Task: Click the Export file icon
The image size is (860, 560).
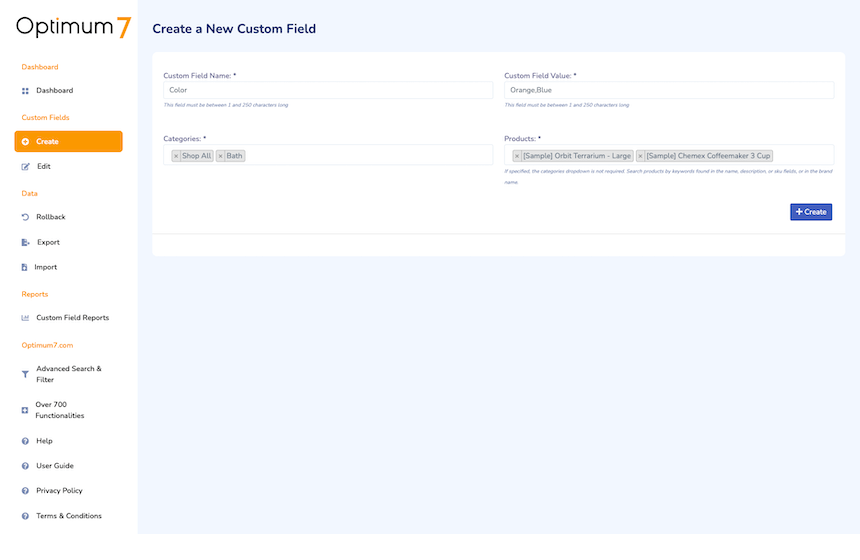Action: [25, 242]
